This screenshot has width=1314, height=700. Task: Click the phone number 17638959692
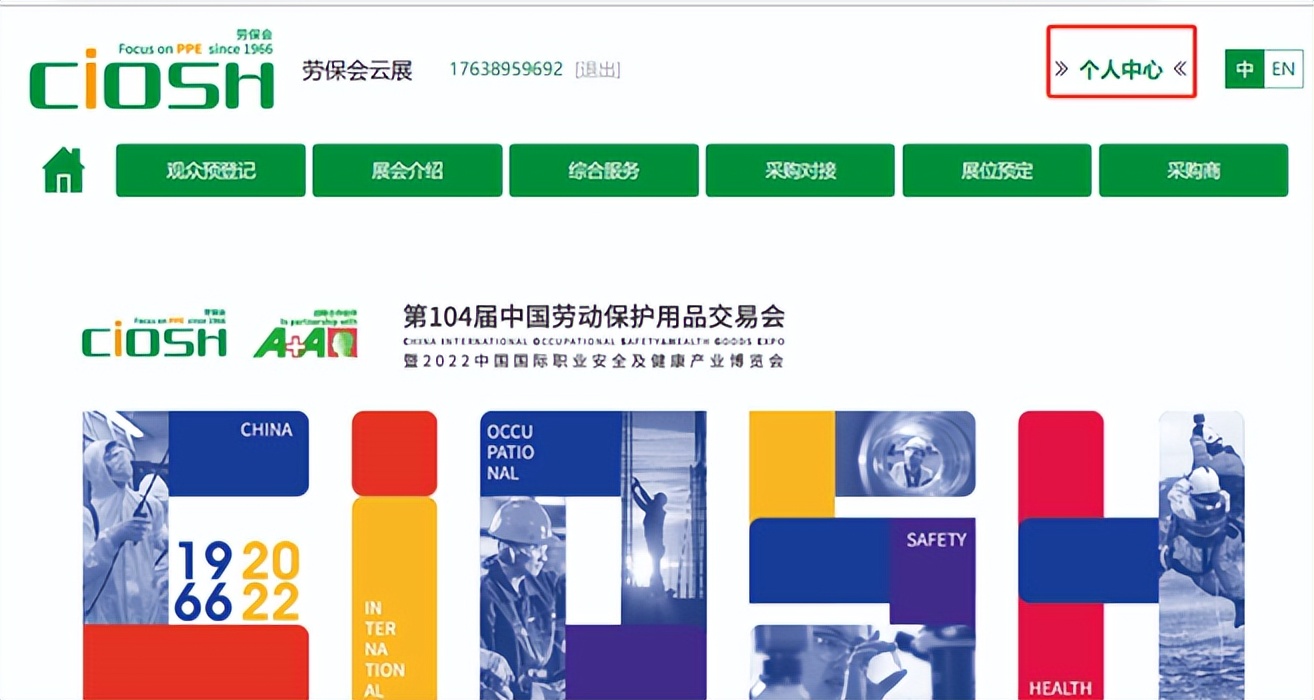click(506, 70)
